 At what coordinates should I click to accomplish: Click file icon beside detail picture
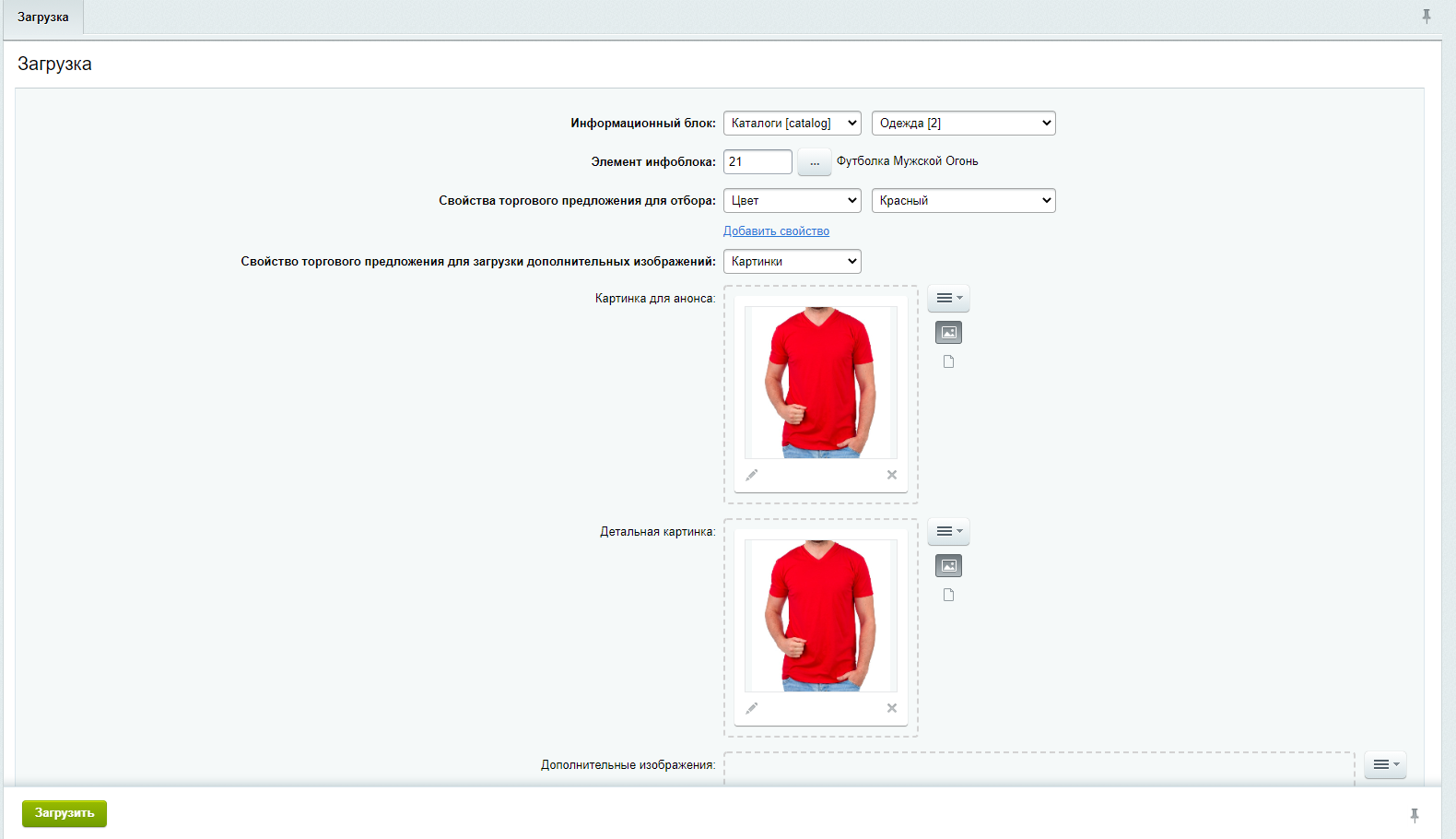pyautogui.click(x=948, y=595)
